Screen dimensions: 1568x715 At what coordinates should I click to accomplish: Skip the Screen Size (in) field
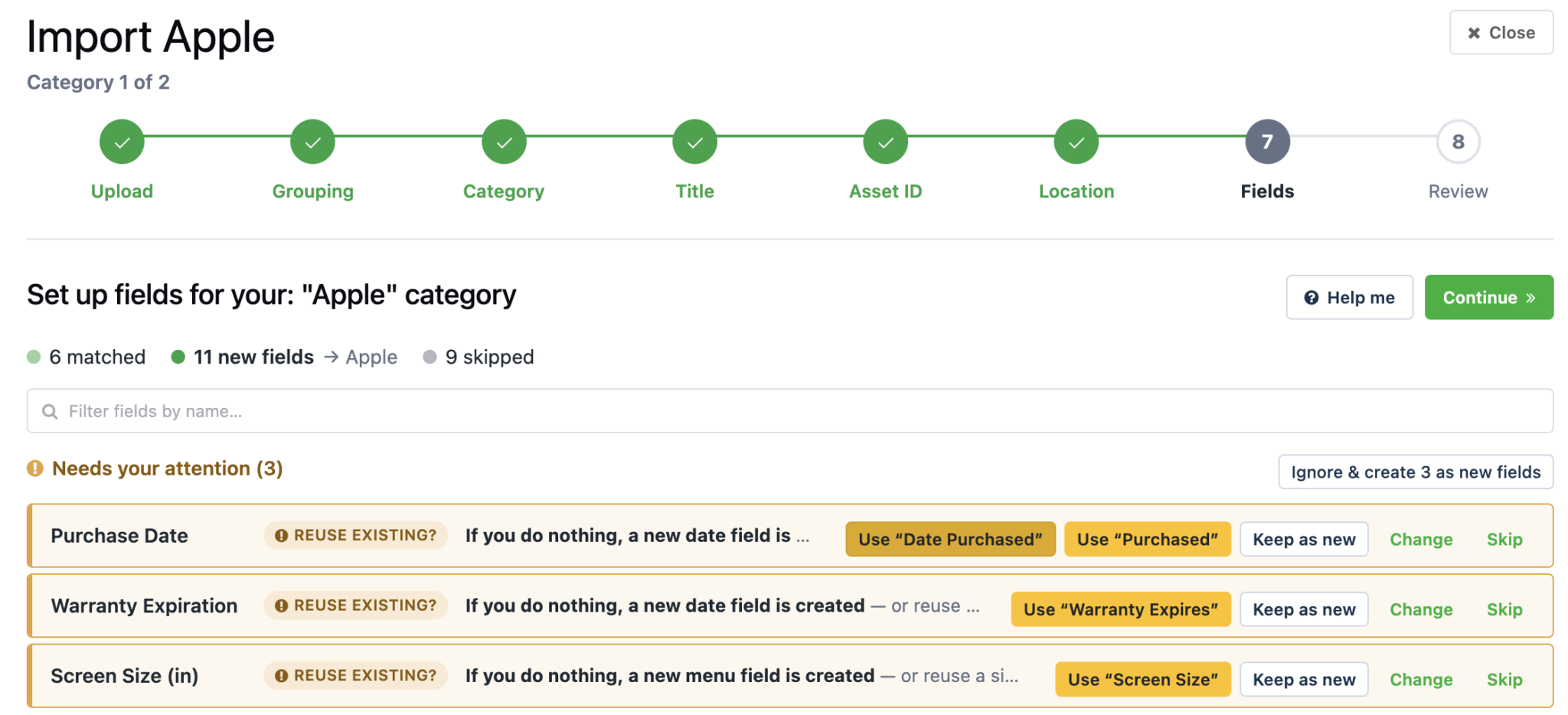[x=1504, y=679]
